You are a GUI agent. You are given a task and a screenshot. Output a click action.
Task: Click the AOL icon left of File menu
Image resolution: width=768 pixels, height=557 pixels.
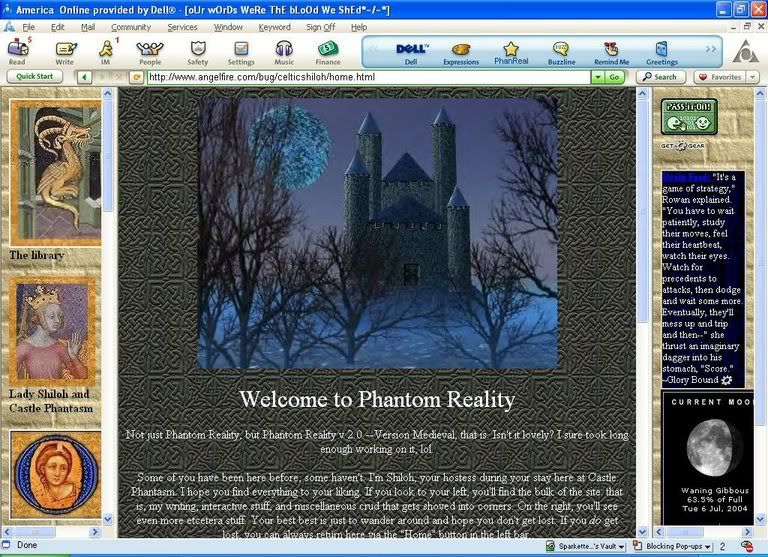tap(9, 27)
